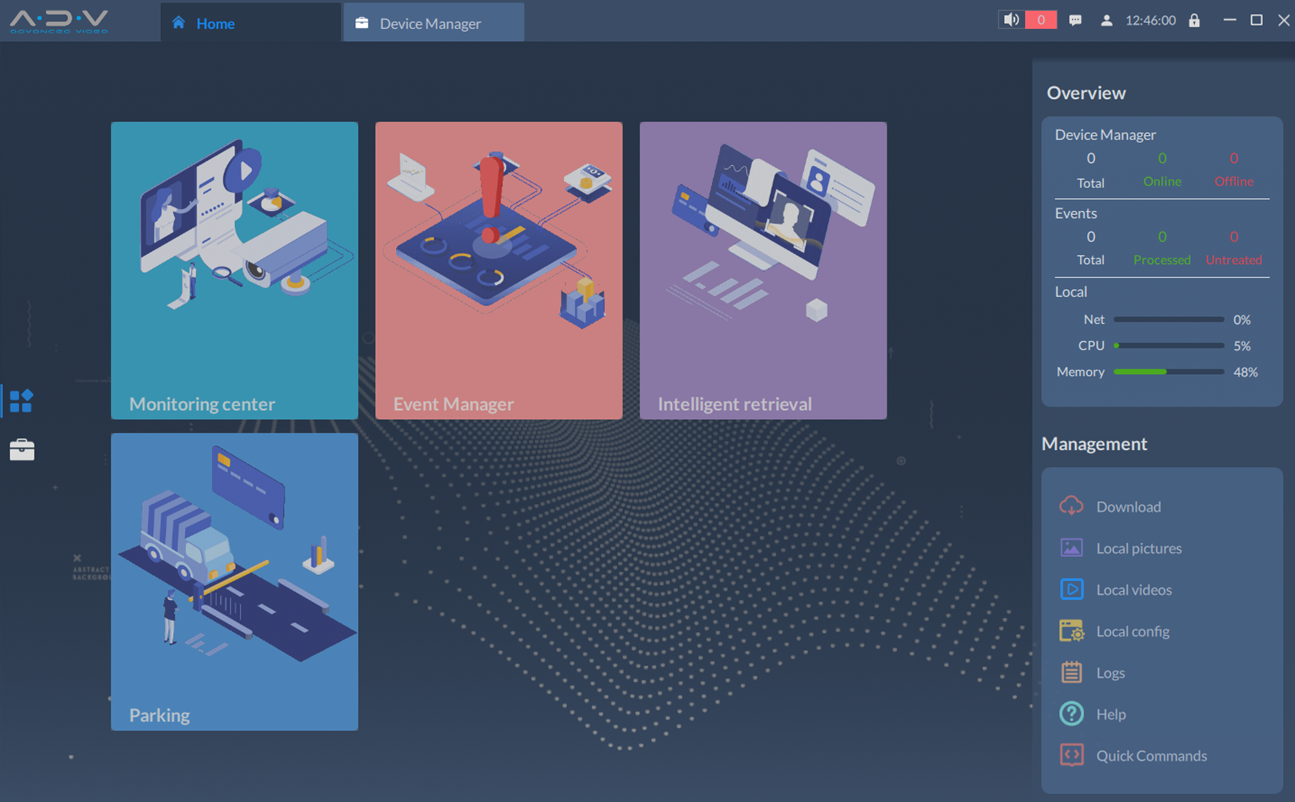The width and height of the screenshot is (1295, 802).
Task: Lock the screen with padlock icon
Action: pyautogui.click(x=1194, y=20)
